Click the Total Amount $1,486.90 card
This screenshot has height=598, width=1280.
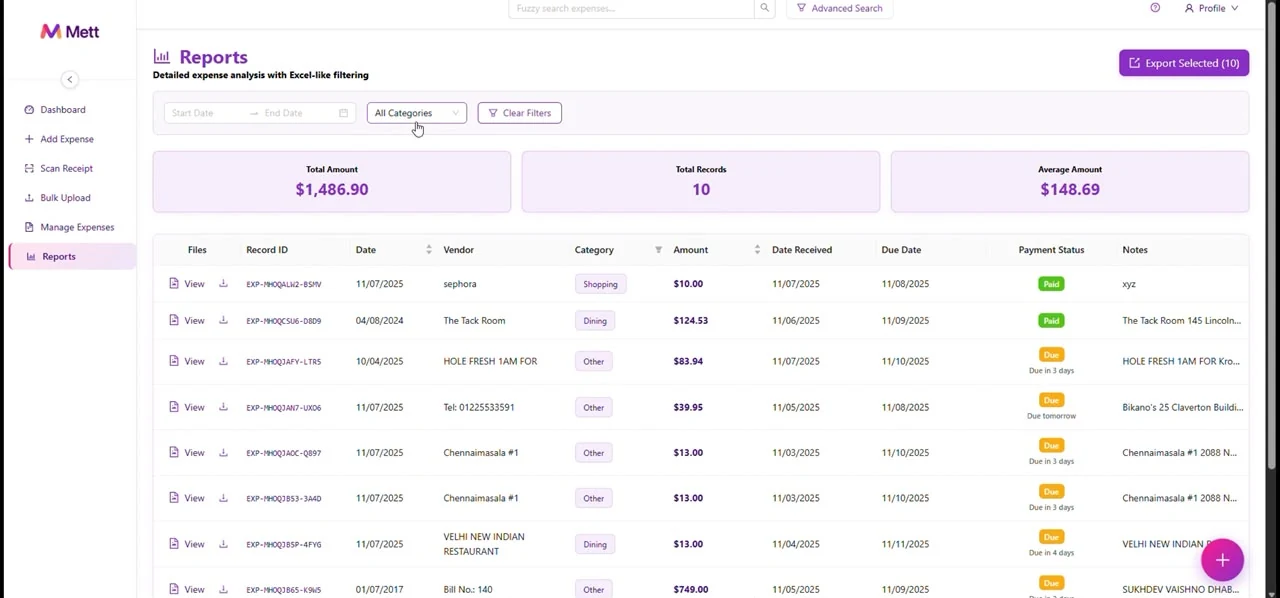pyautogui.click(x=332, y=181)
